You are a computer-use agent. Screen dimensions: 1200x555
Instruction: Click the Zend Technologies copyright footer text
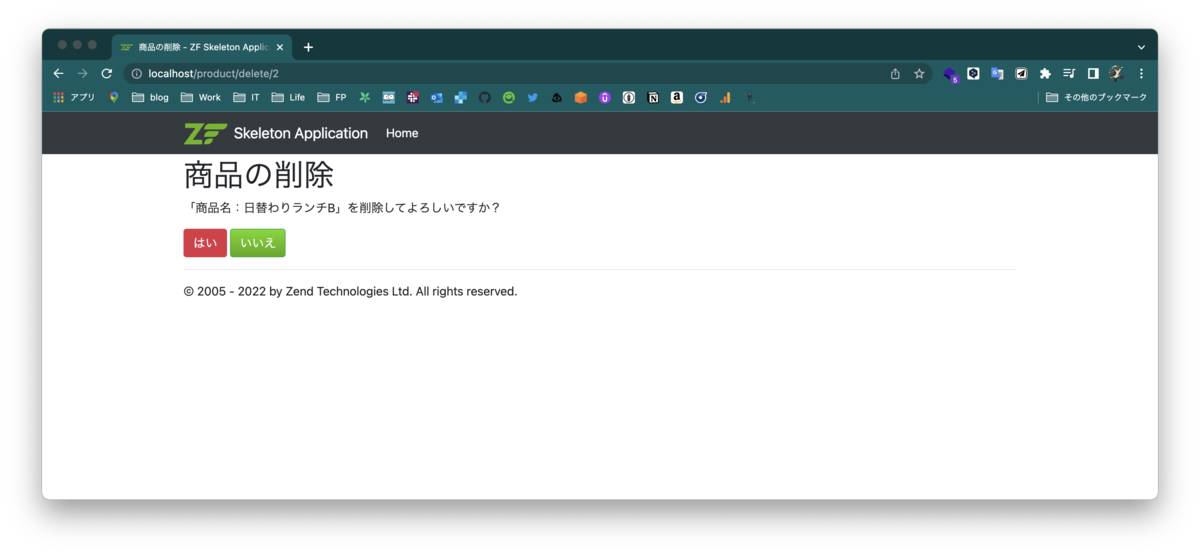point(350,292)
